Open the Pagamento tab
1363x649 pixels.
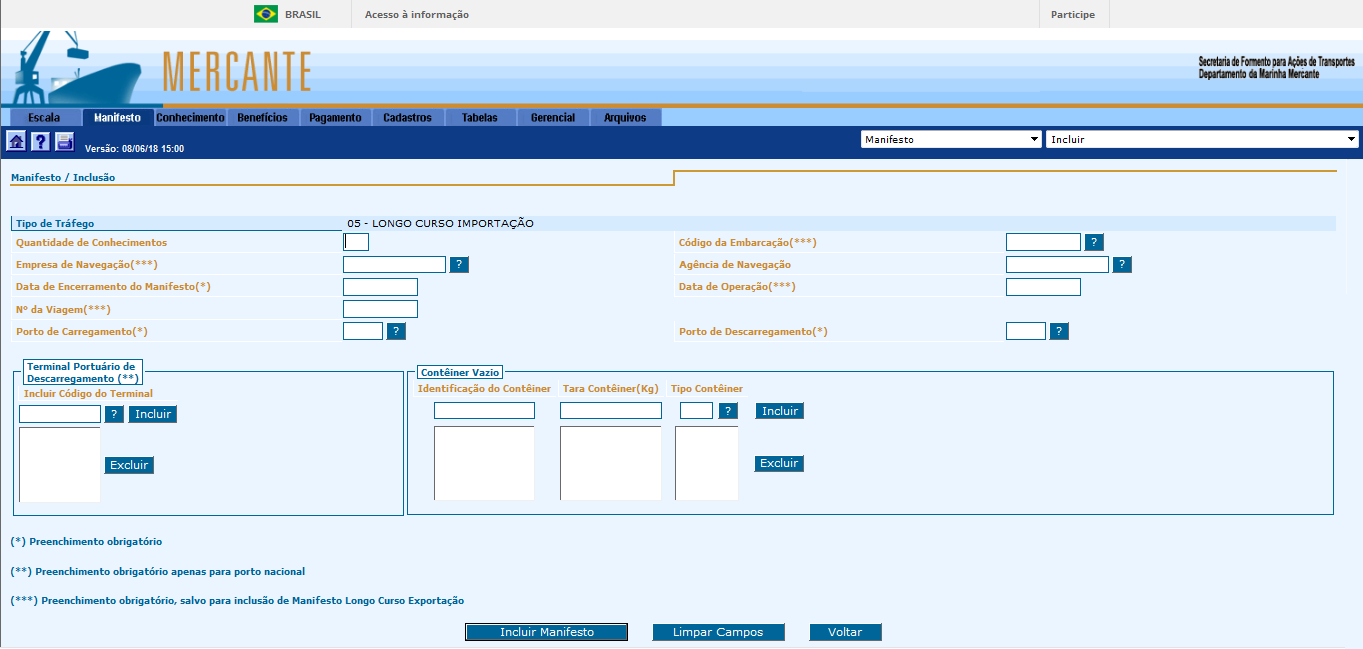click(x=335, y=118)
